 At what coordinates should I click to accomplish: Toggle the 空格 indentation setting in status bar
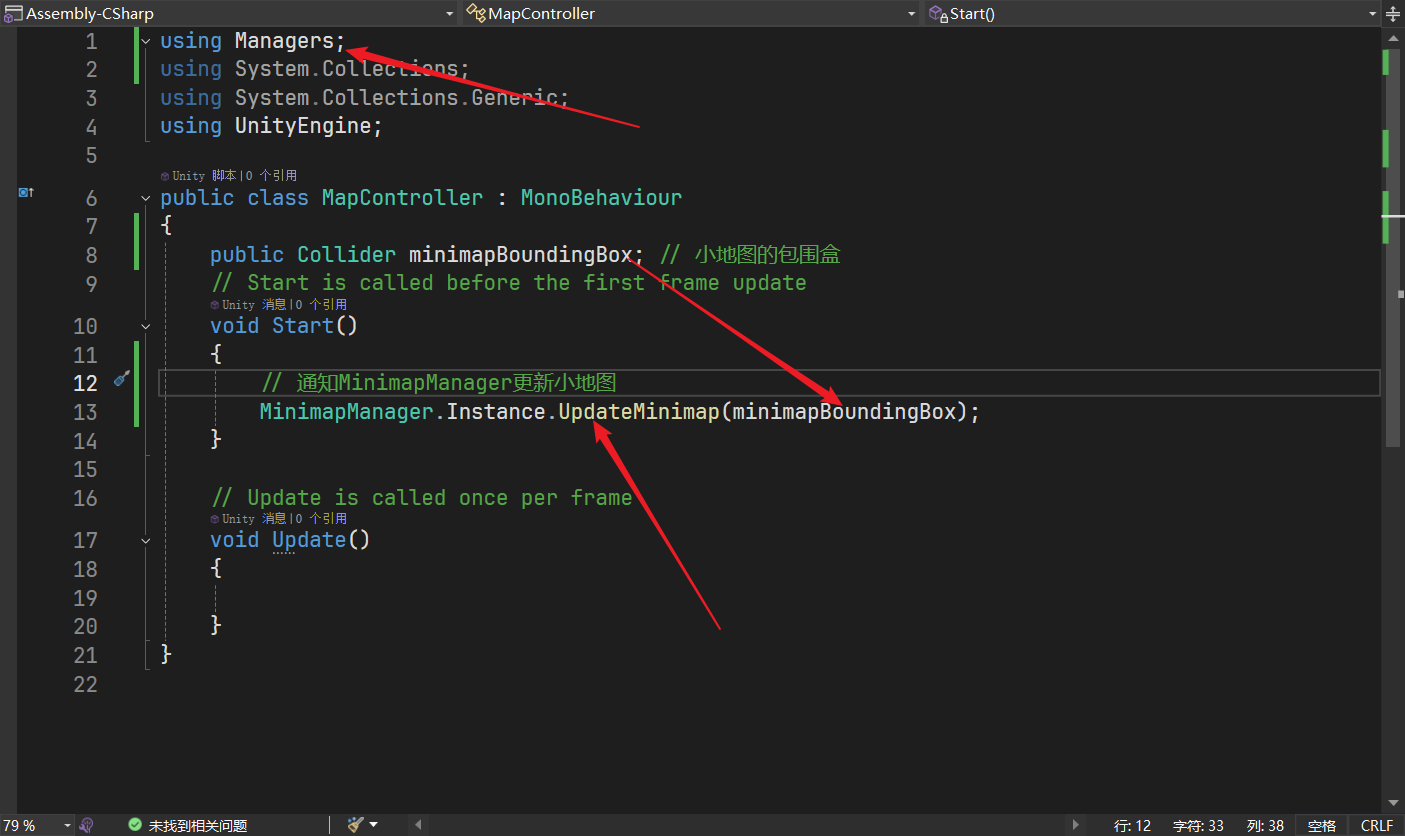click(1321, 825)
